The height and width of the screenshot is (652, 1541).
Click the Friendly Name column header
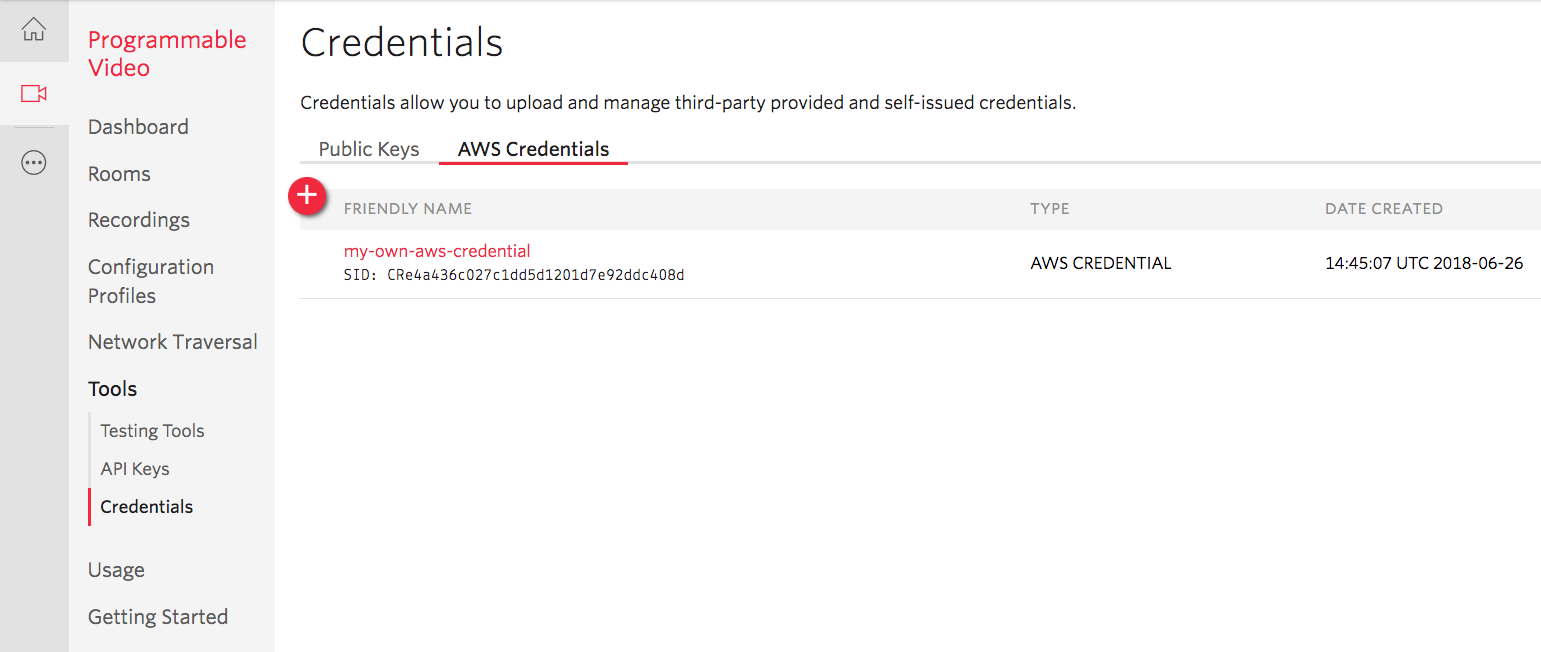(407, 208)
